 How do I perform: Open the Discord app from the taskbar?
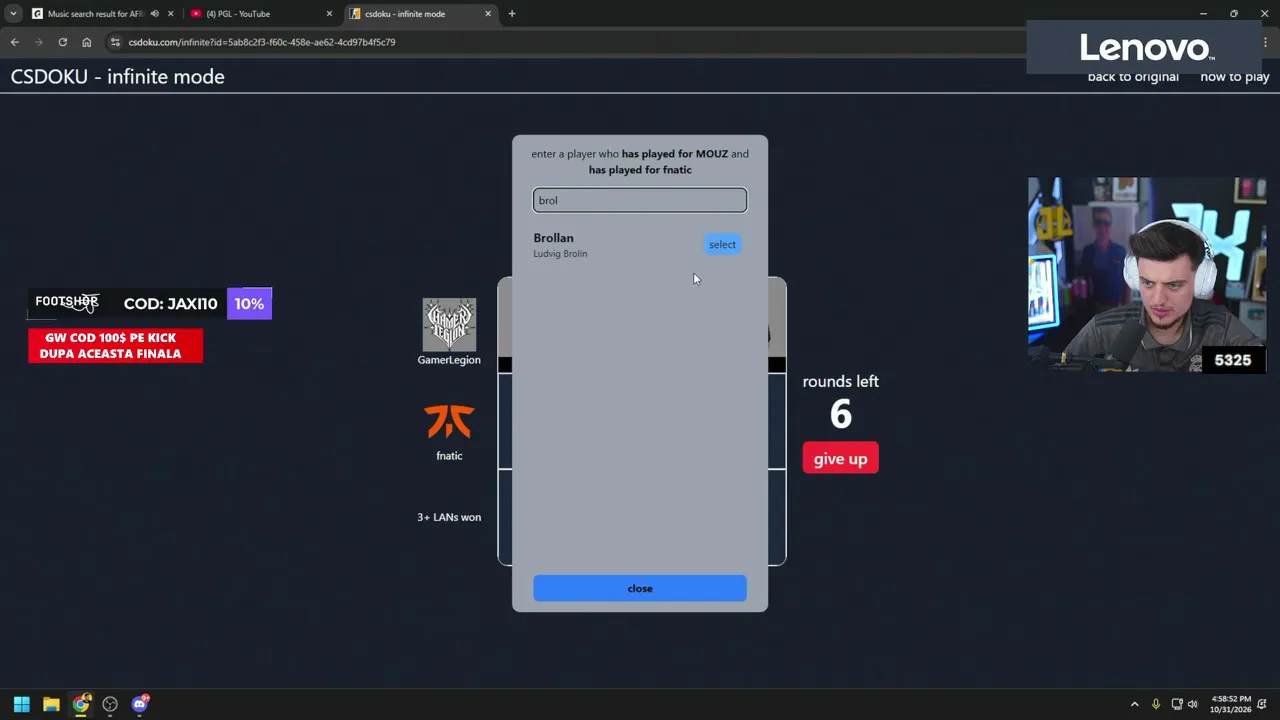pos(140,704)
